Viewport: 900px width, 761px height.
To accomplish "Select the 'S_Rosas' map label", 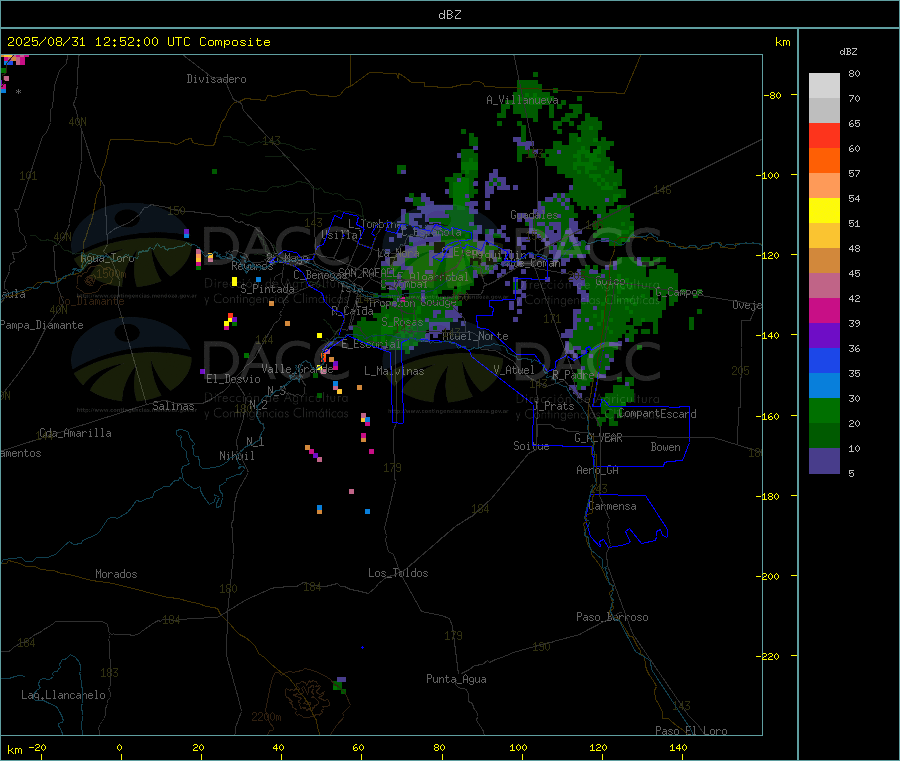I will (402, 322).
